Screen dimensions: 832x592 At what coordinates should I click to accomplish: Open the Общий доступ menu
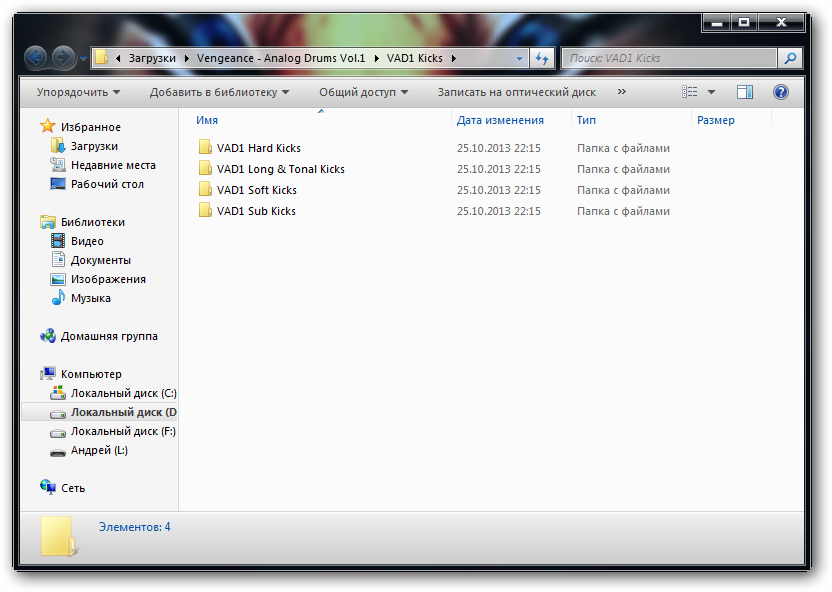coord(363,92)
